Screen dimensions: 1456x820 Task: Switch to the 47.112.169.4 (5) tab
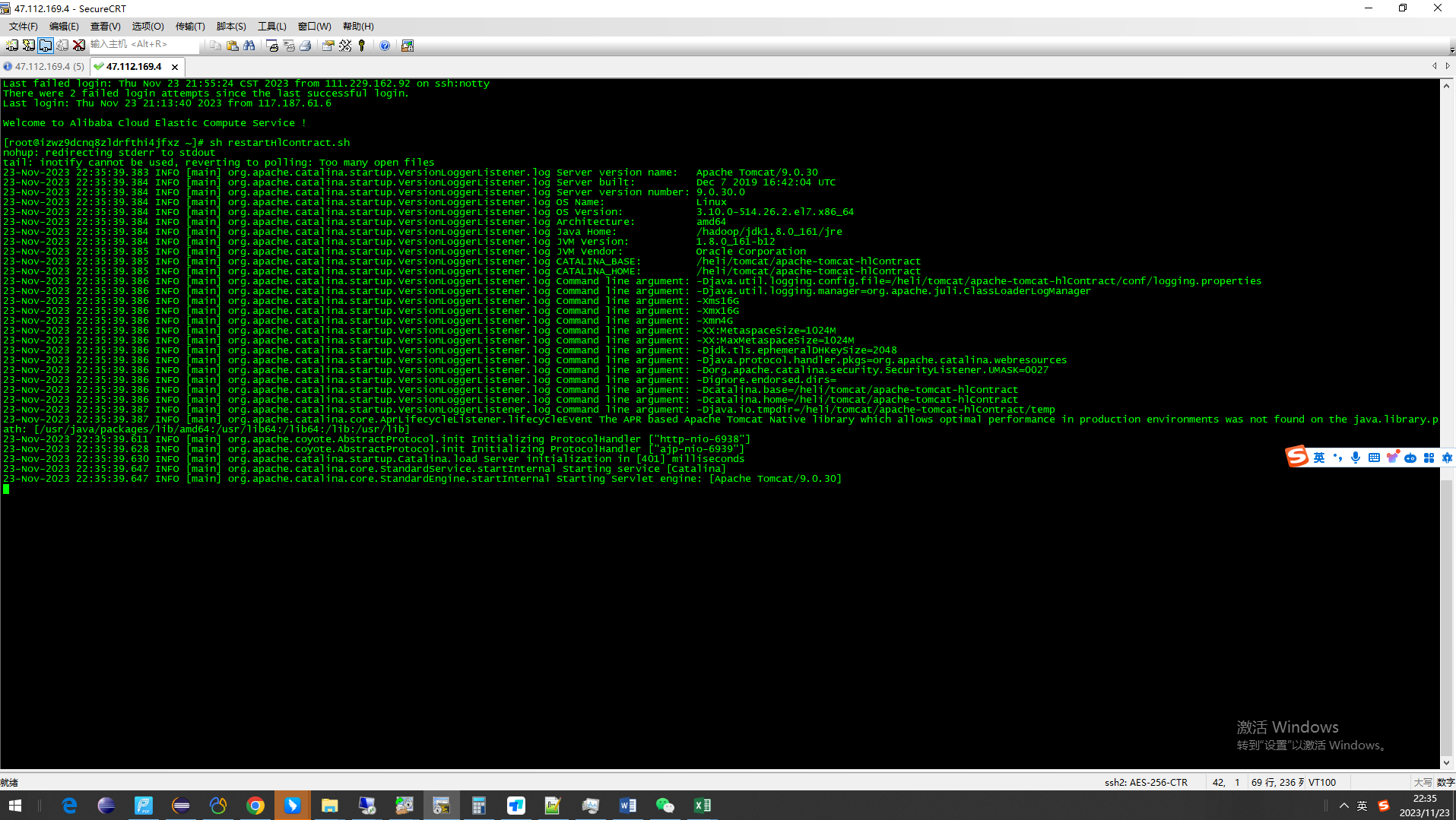[x=44, y=67]
